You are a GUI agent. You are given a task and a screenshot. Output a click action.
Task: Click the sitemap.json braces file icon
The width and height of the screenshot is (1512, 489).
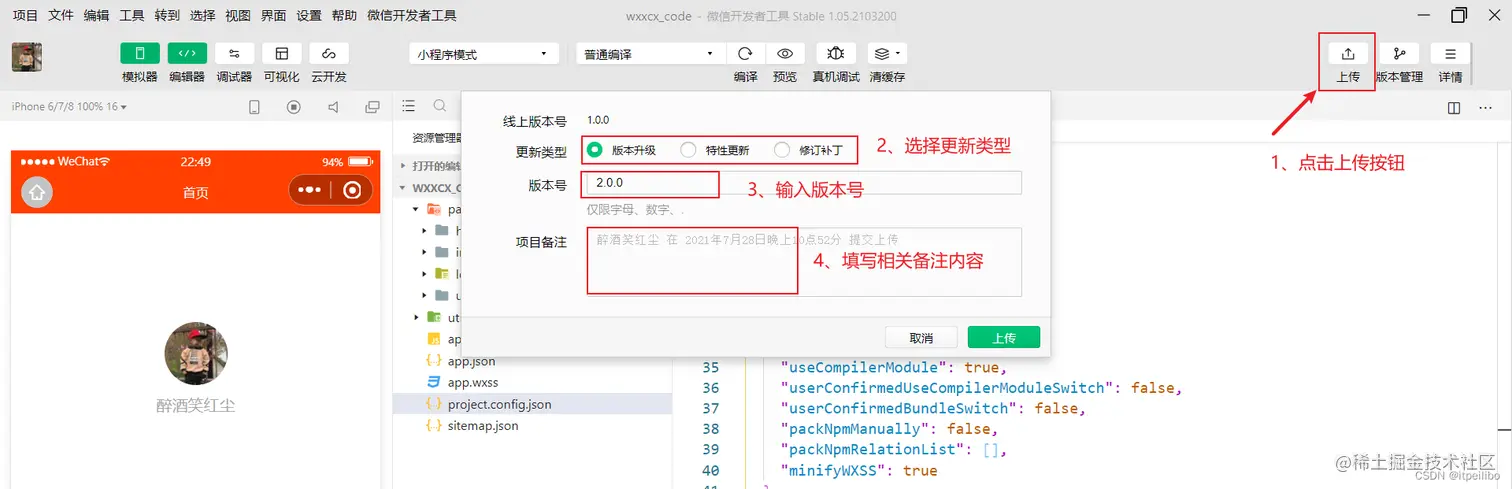pyautogui.click(x=434, y=425)
